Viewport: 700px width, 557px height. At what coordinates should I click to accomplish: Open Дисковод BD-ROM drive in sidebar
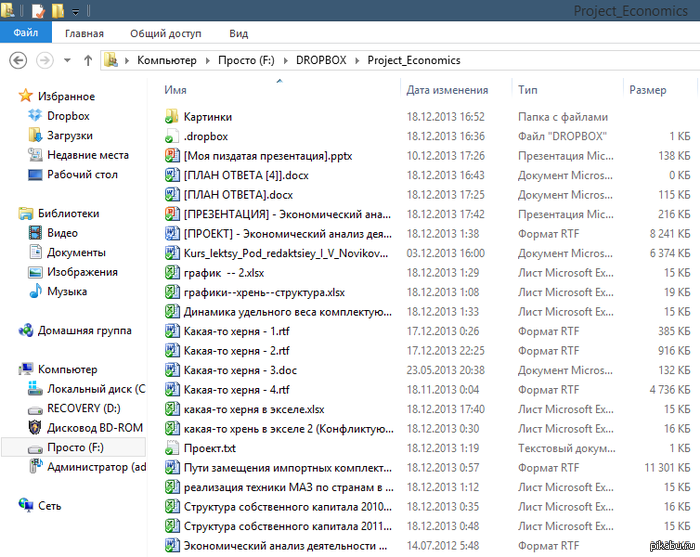(96, 427)
